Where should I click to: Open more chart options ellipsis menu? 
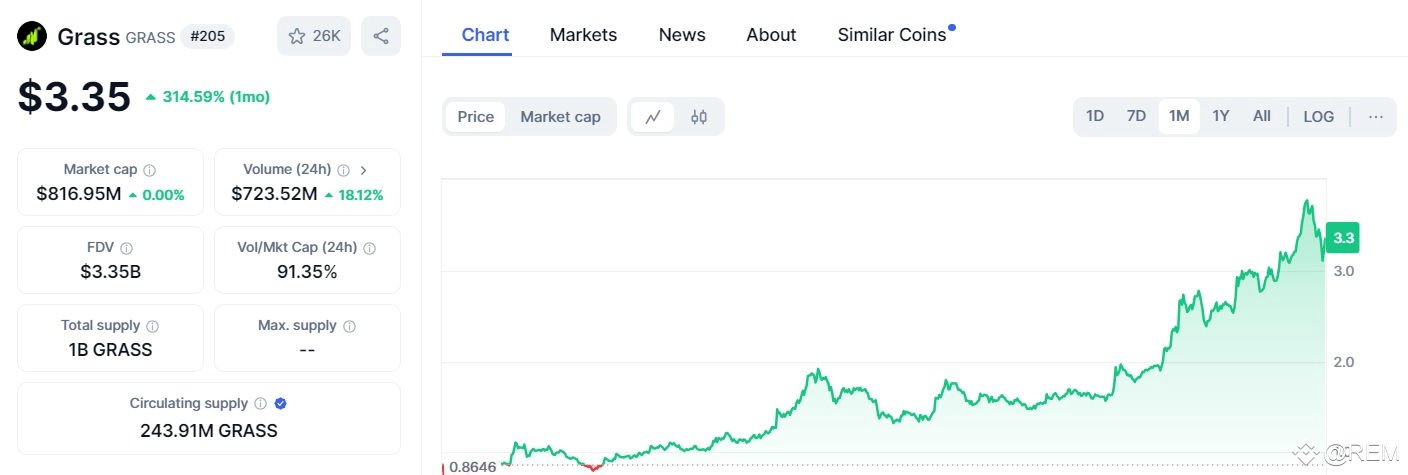tap(1376, 117)
